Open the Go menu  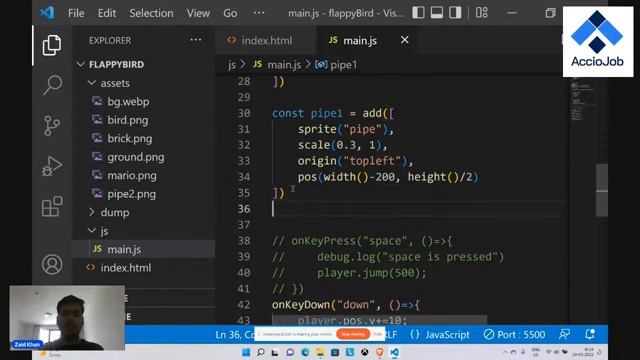(x=230, y=13)
